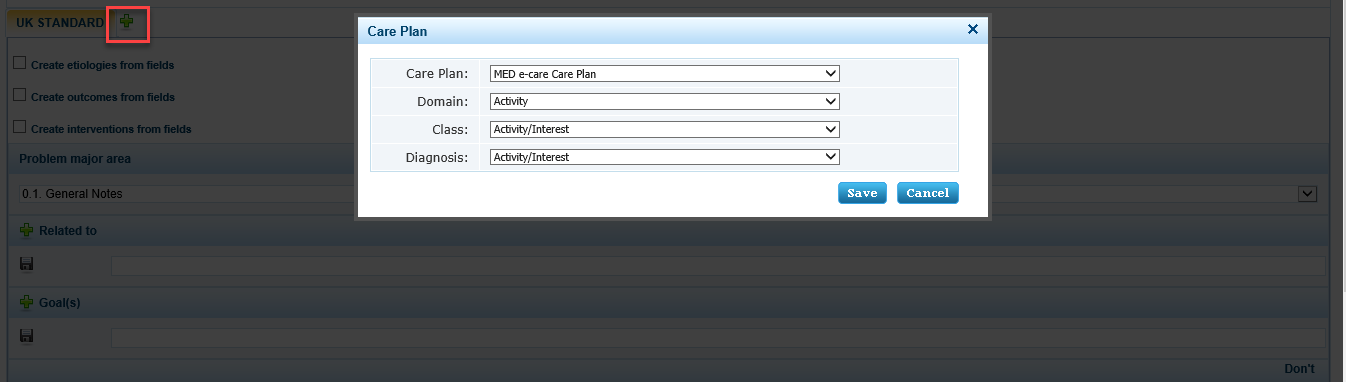Open the Domain dropdown showing Activity
This screenshot has height=382, width=1346.
point(664,101)
